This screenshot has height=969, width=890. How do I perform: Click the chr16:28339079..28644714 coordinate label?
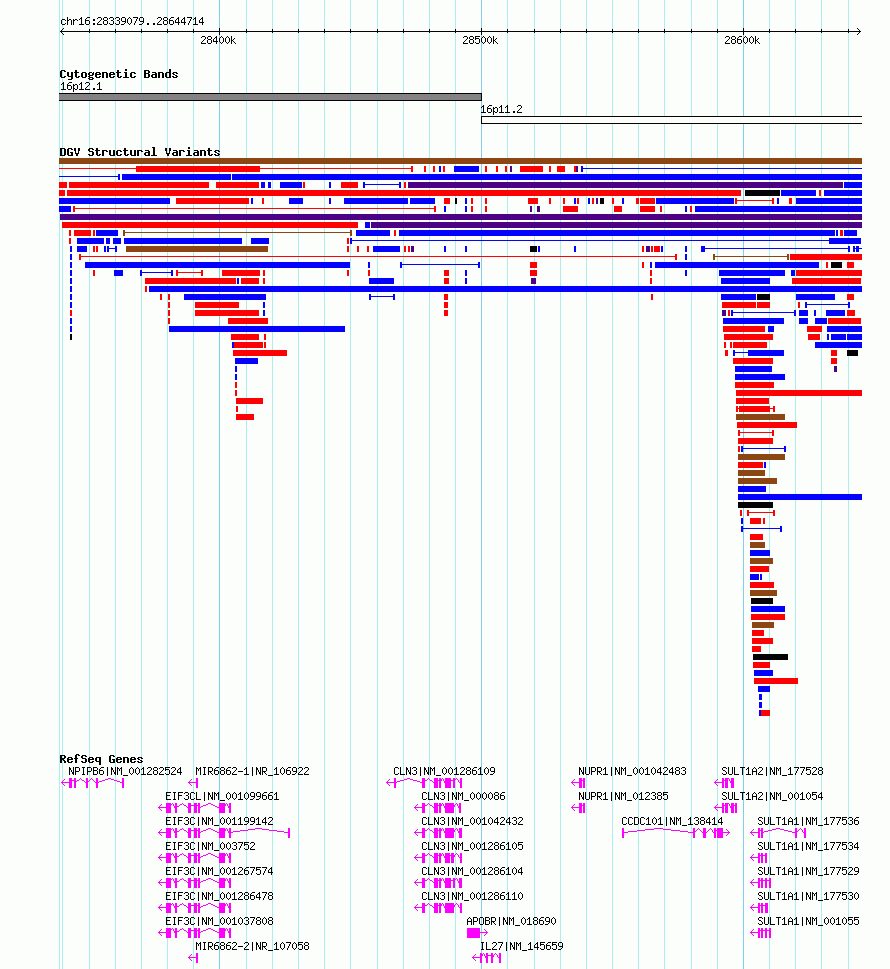(132, 21)
